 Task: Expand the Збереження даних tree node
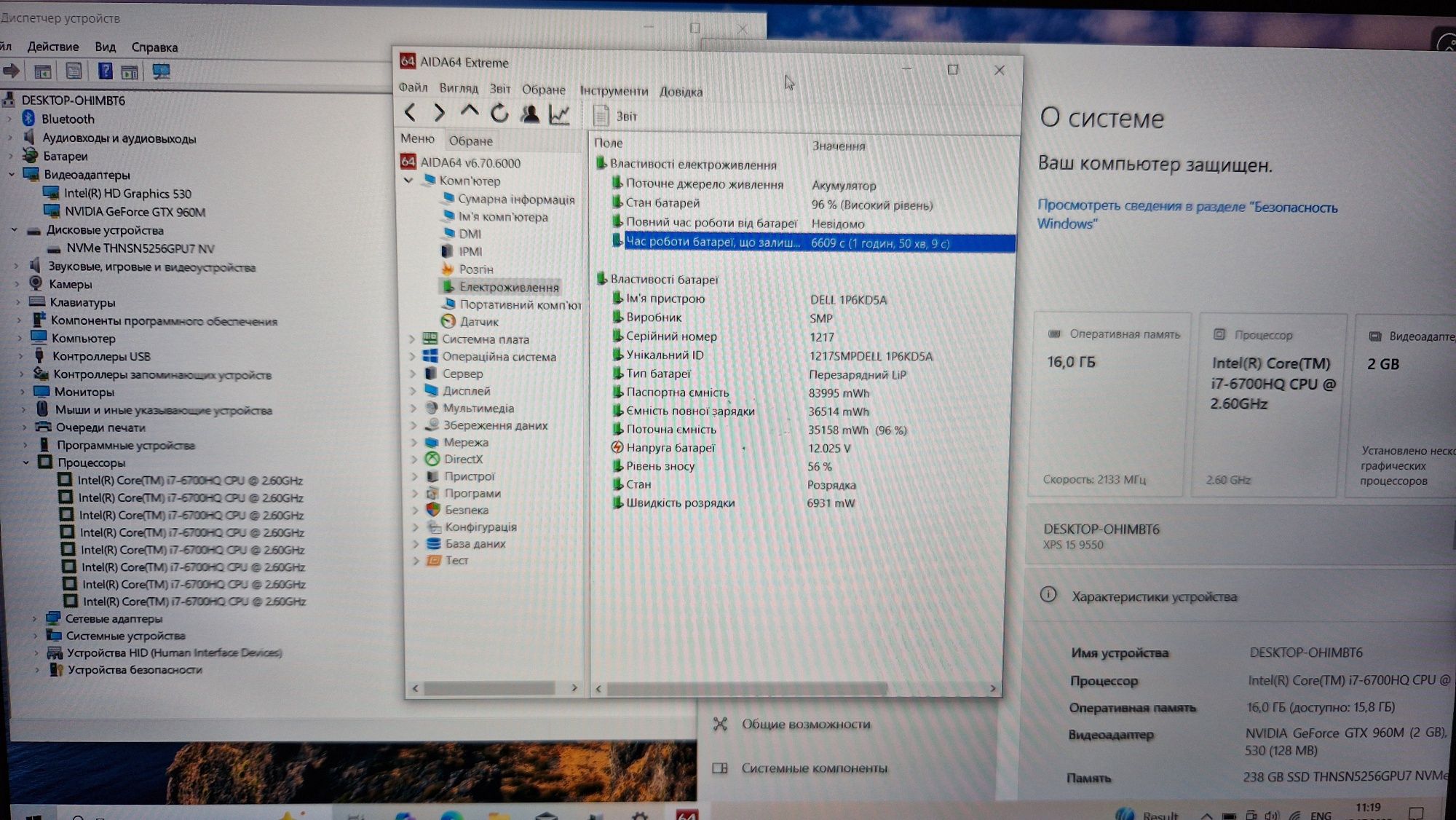click(414, 425)
